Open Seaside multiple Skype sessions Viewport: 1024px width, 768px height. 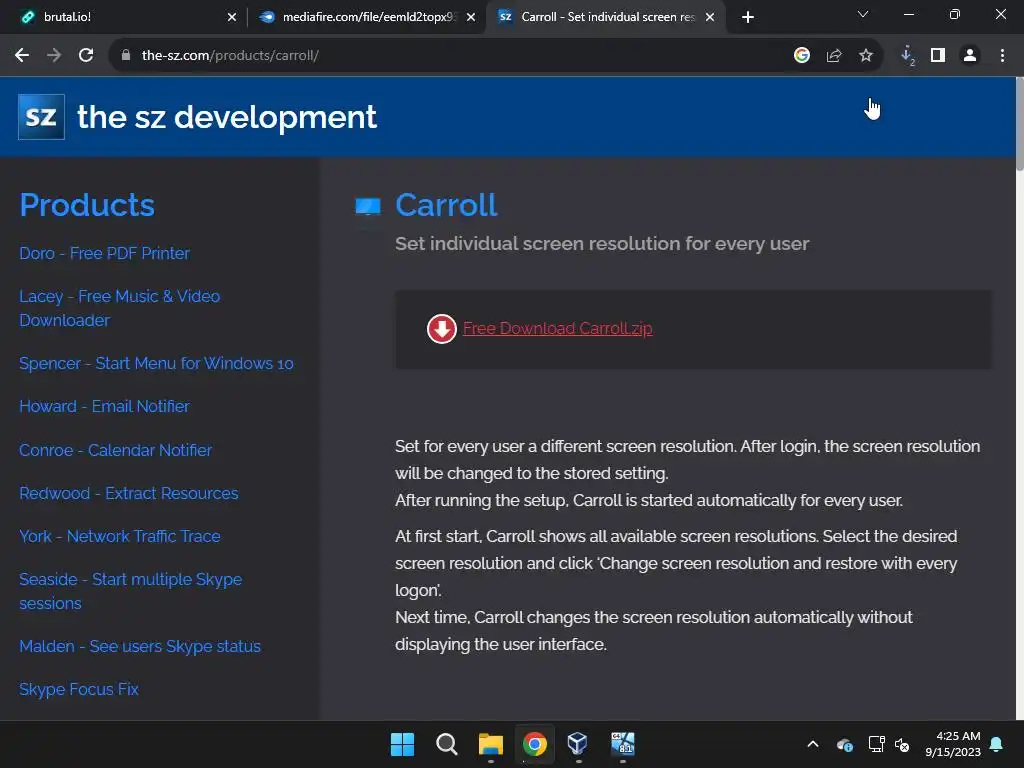pyautogui.click(x=131, y=591)
